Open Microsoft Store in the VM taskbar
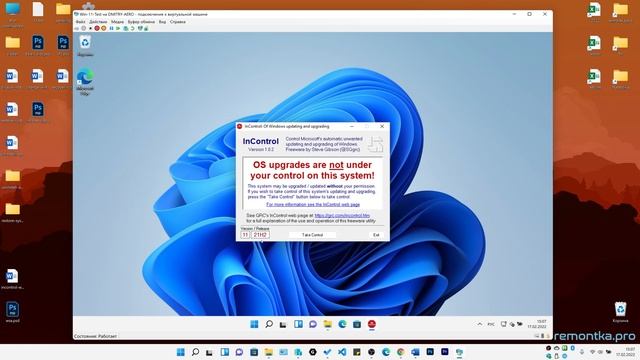This screenshot has height=360, width=640. 357,324
